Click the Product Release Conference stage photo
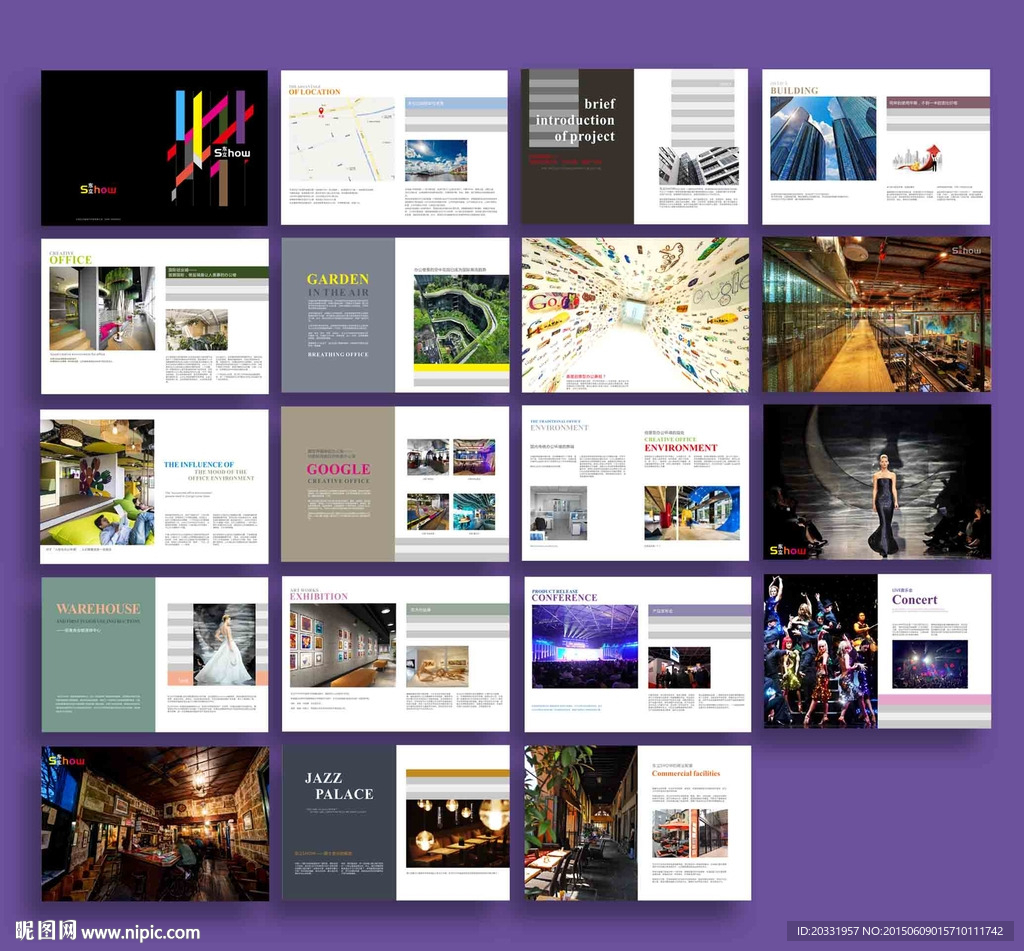 click(x=584, y=646)
